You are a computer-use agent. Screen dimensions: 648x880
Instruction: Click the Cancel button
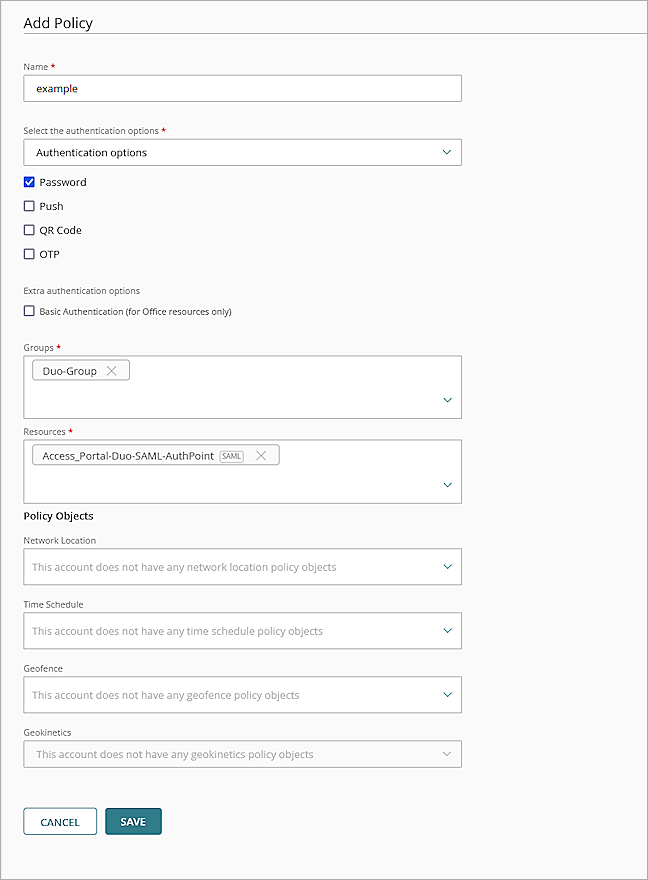(60, 822)
